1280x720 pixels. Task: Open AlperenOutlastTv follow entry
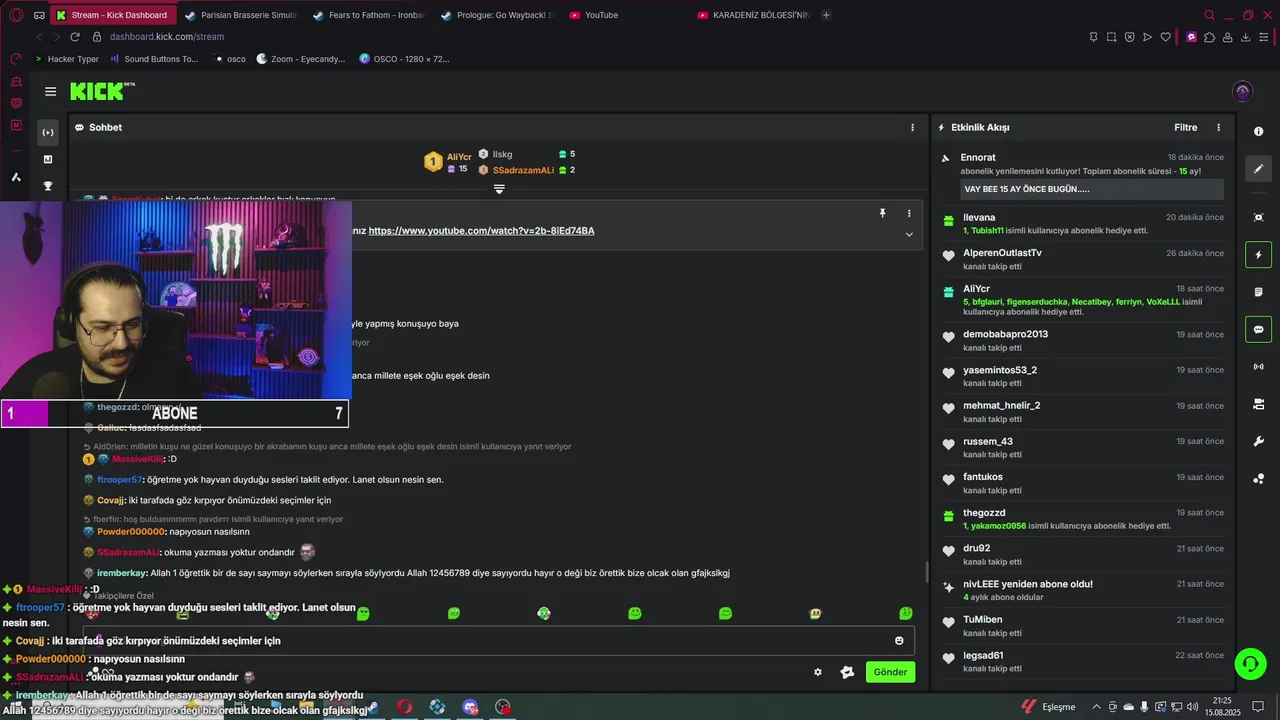pos(1081,260)
